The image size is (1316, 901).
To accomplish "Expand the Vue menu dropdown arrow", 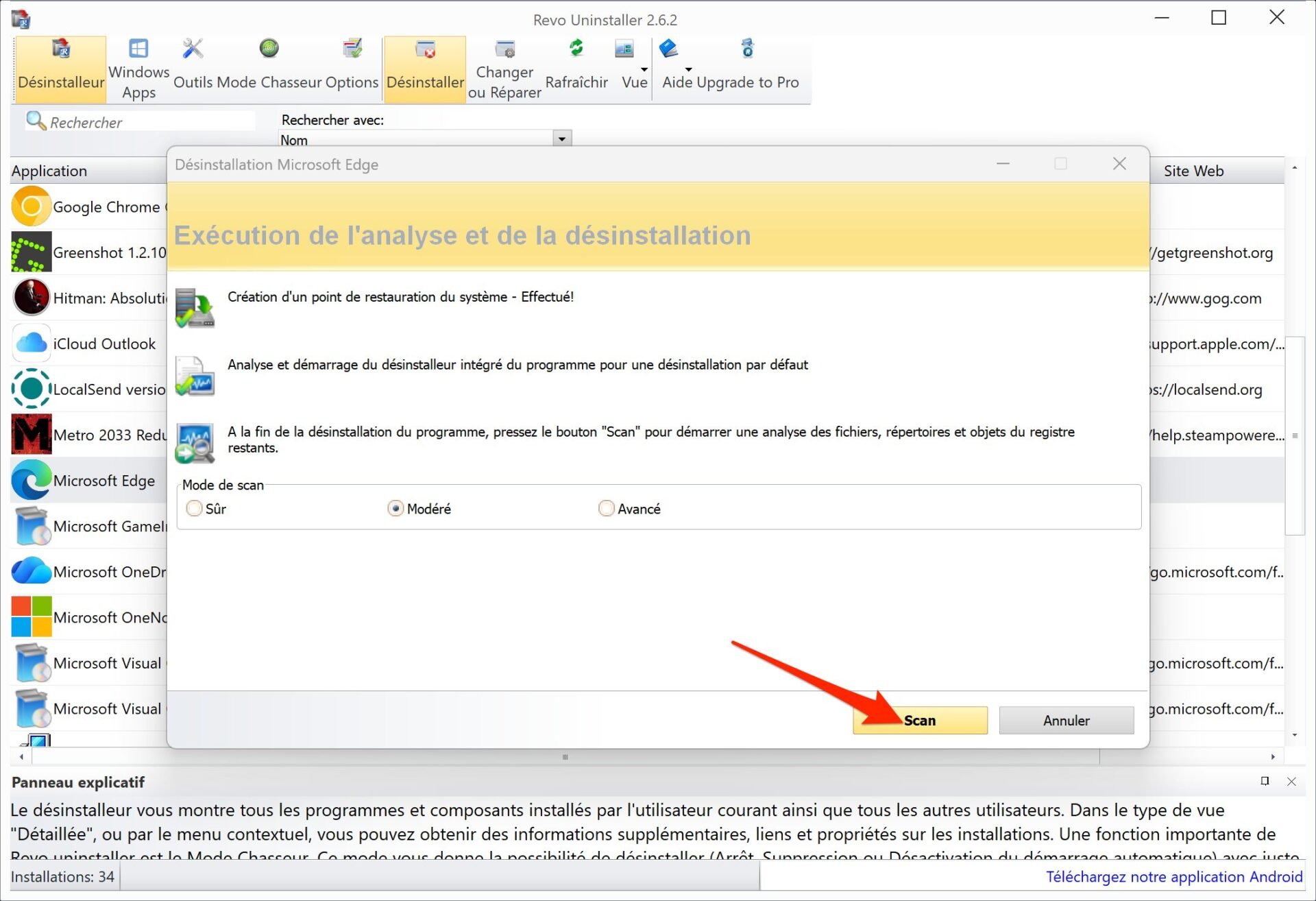I will [643, 70].
